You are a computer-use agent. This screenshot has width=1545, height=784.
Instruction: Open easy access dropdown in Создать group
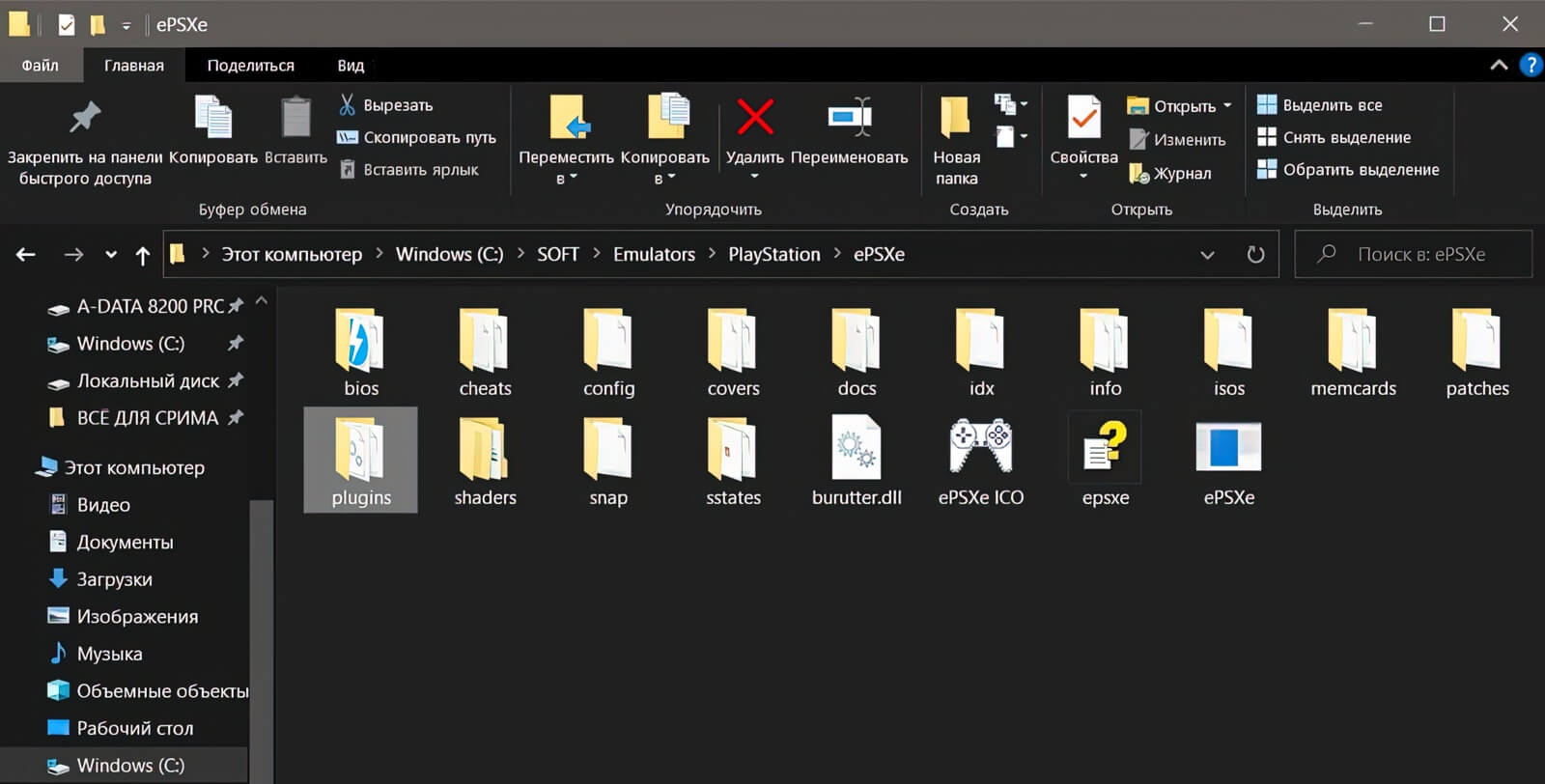pyautogui.click(x=1011, y=136)
